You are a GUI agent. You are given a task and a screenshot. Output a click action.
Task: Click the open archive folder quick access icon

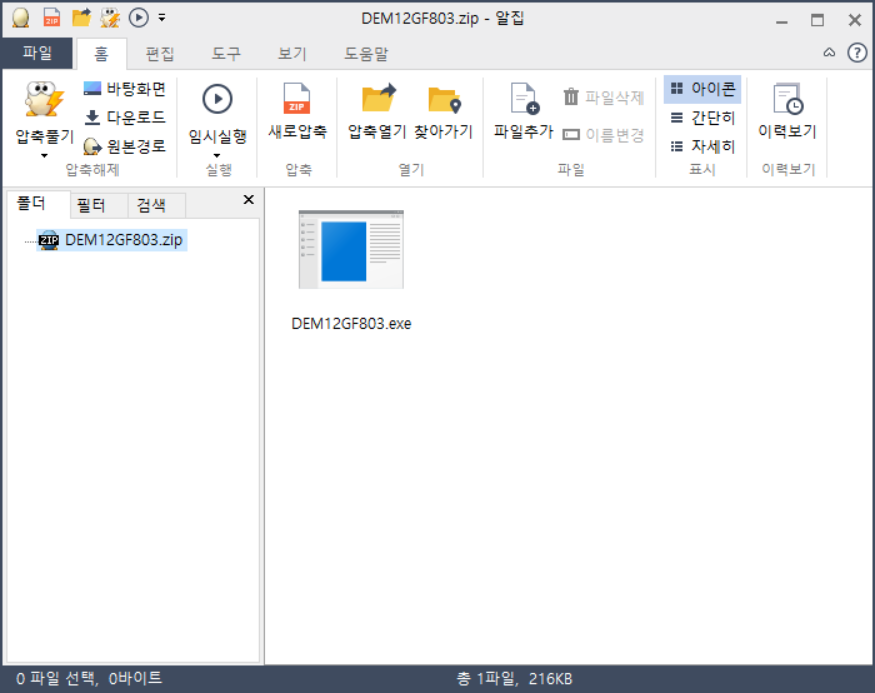coord(81,18)
